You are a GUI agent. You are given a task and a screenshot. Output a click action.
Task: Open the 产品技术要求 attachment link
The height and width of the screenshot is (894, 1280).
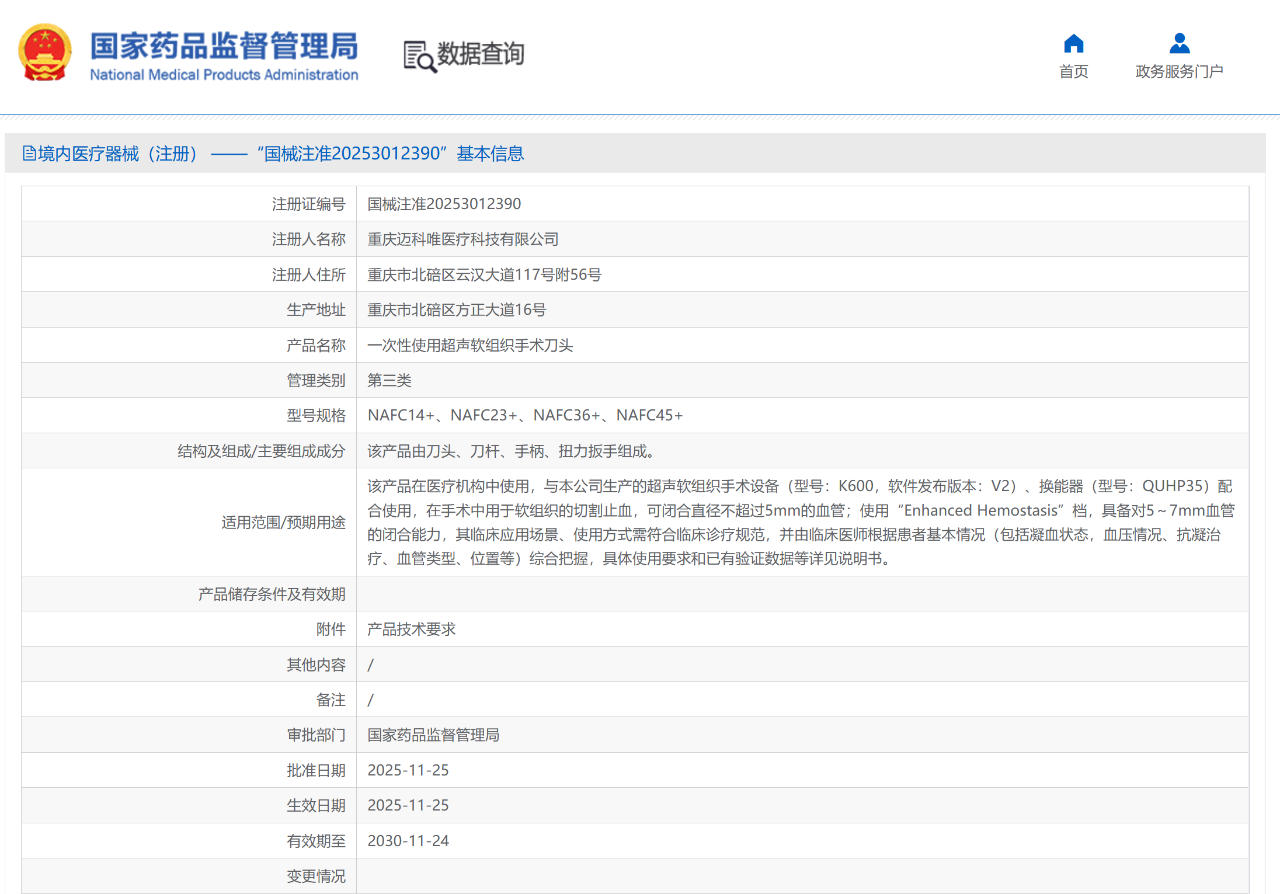[x=411, y=629]
